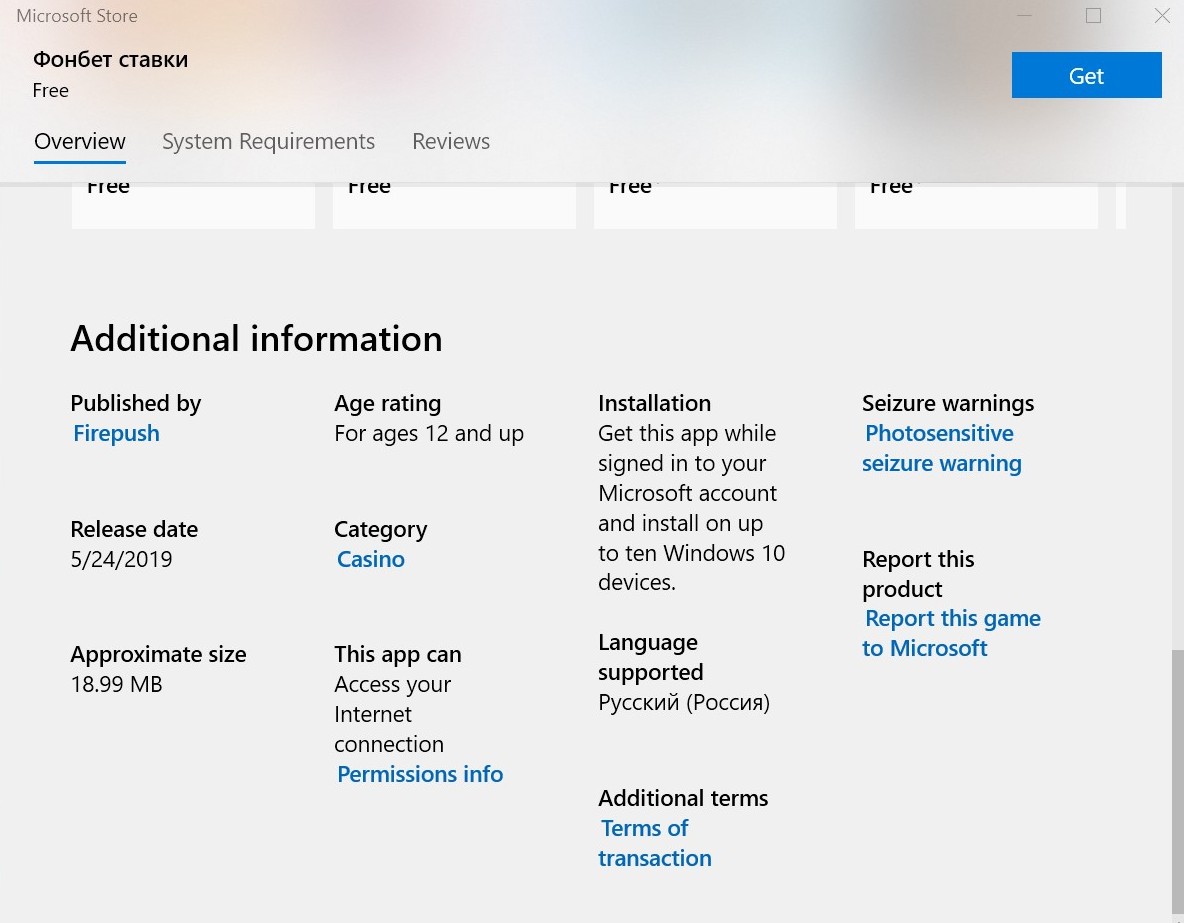Open the Casino category link
The image size is (1184, 923).
(x=371, y=560)
